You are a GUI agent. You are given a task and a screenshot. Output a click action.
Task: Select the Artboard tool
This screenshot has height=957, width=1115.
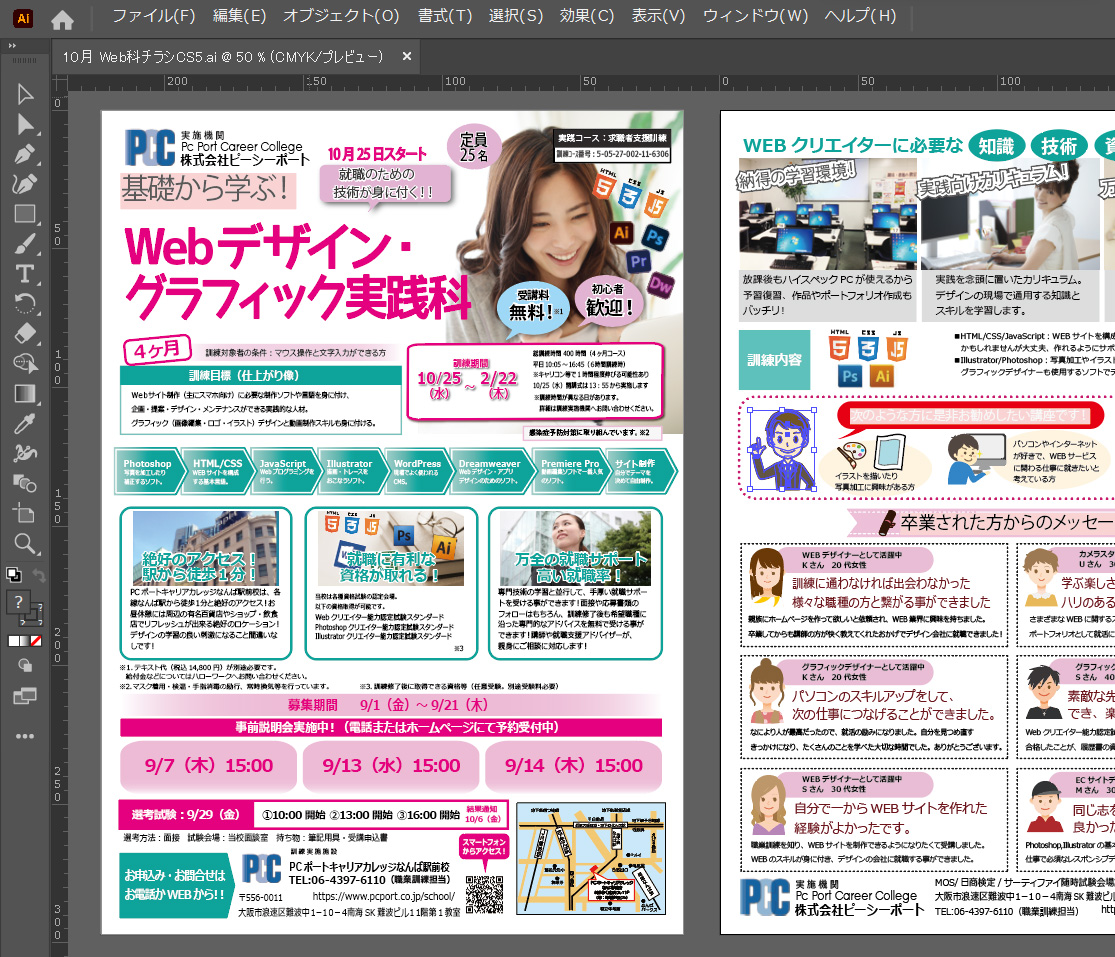(x=25, y=513)
